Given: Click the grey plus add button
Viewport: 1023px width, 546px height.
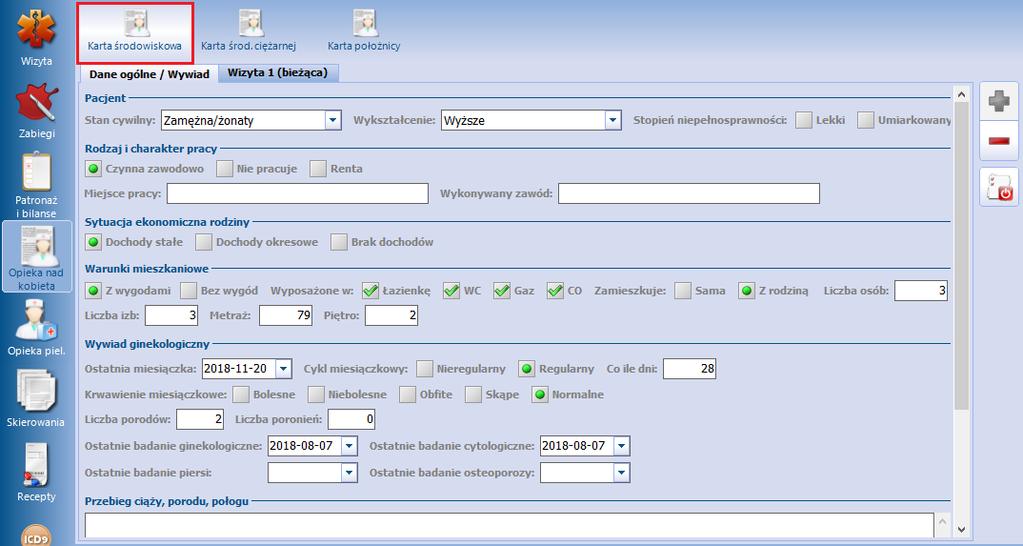Looking at the screenshot, I should tap(999, 102).
